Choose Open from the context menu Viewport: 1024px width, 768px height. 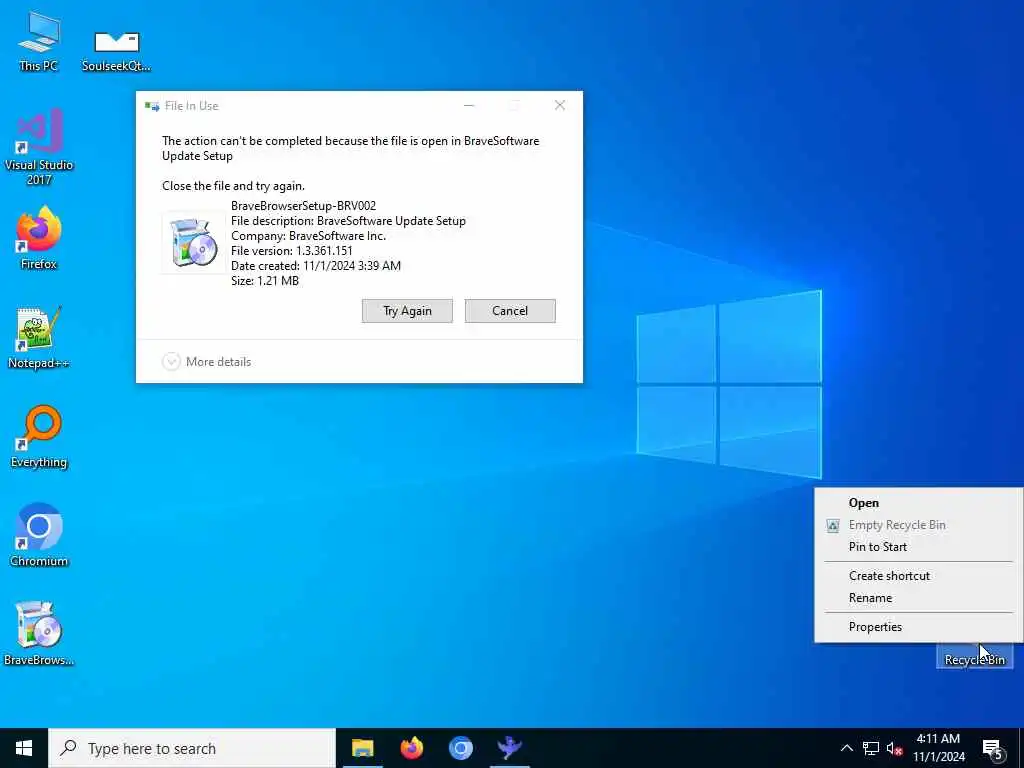pos(919,503)
